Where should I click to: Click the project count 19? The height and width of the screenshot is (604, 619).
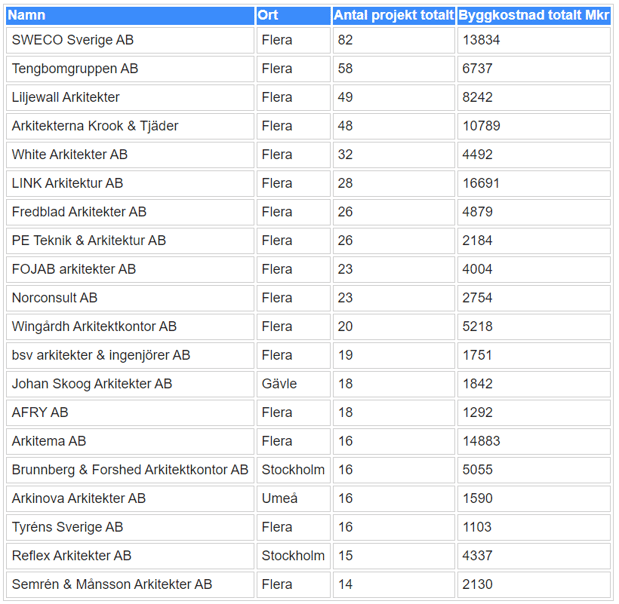pos(394,356)
